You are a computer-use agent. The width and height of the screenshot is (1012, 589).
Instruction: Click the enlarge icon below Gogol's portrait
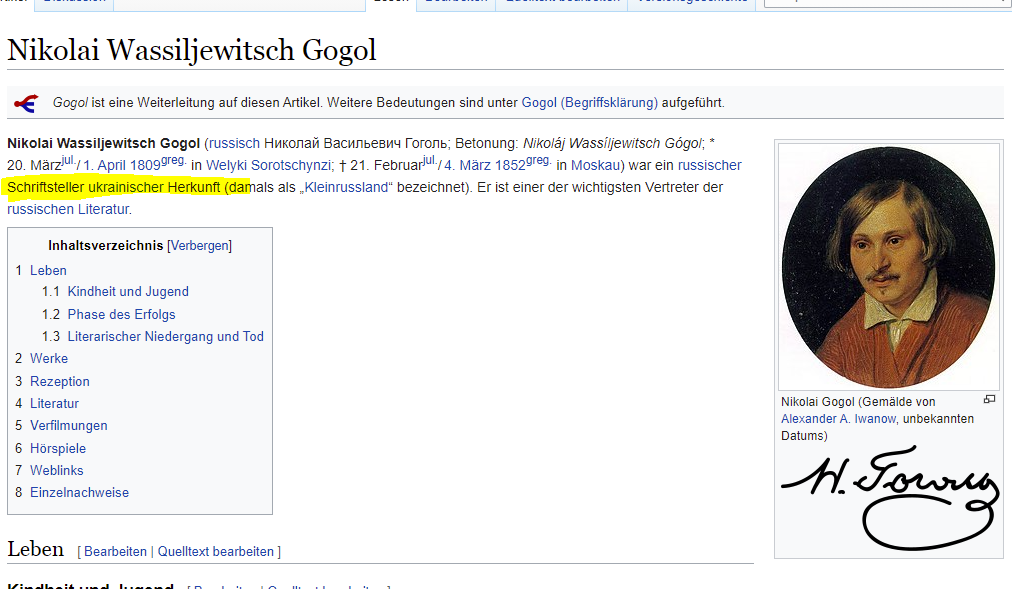coord(989,399)
